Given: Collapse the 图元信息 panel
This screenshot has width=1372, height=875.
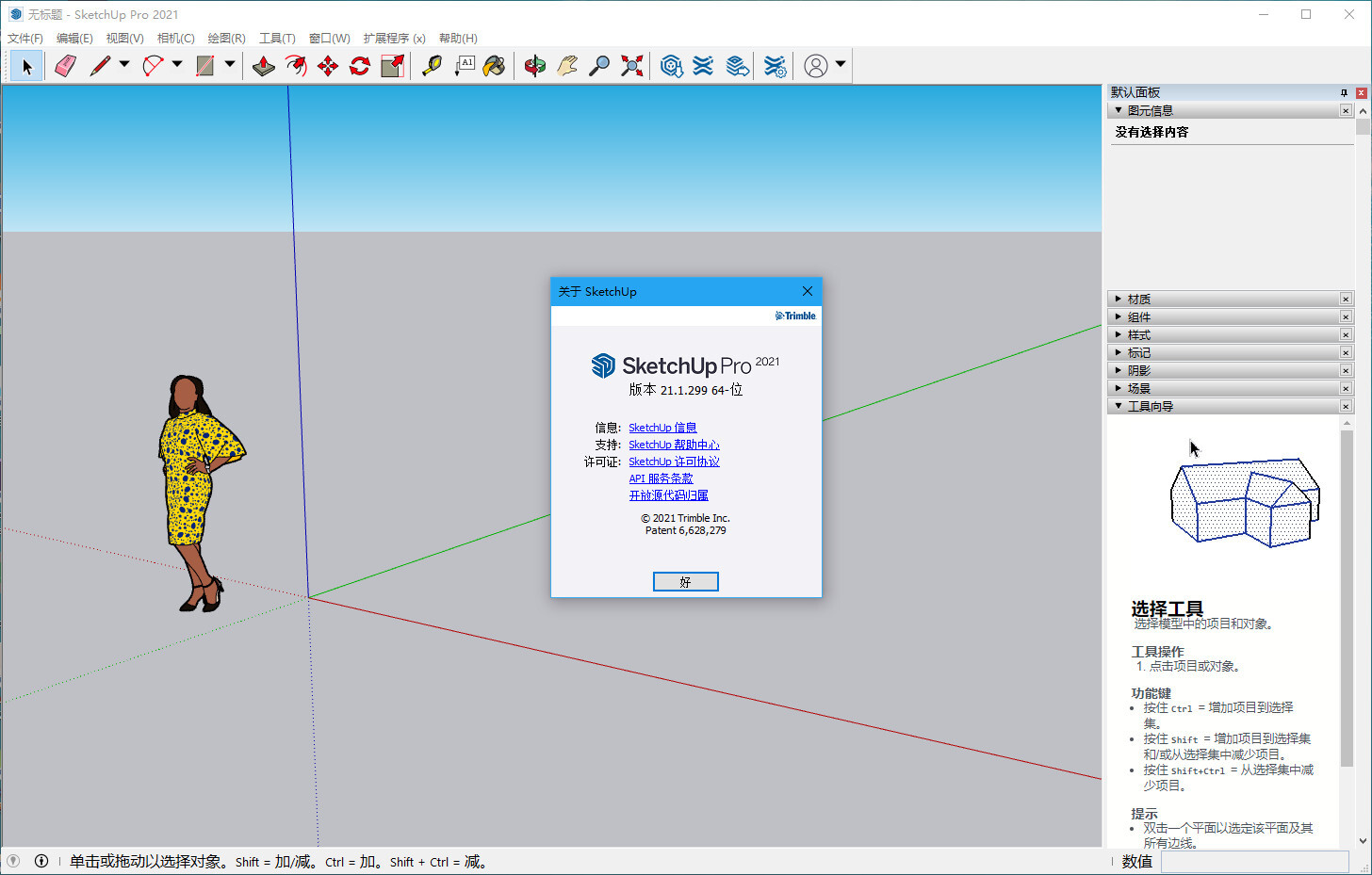Looking at the screenshot, I should (x=1119, y=110).
